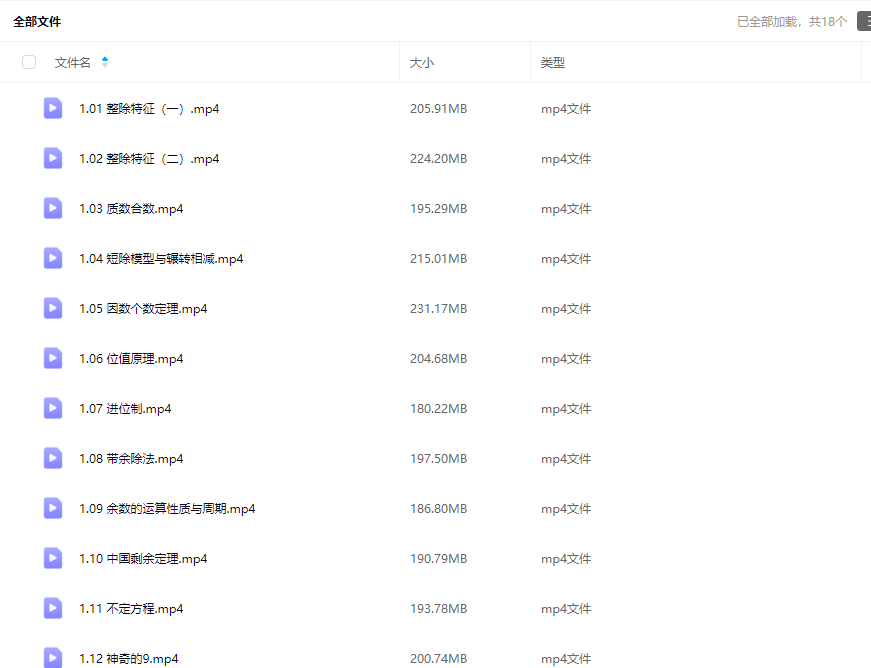Sort files using the 文件名 sort arrow

tap(105, 62)
